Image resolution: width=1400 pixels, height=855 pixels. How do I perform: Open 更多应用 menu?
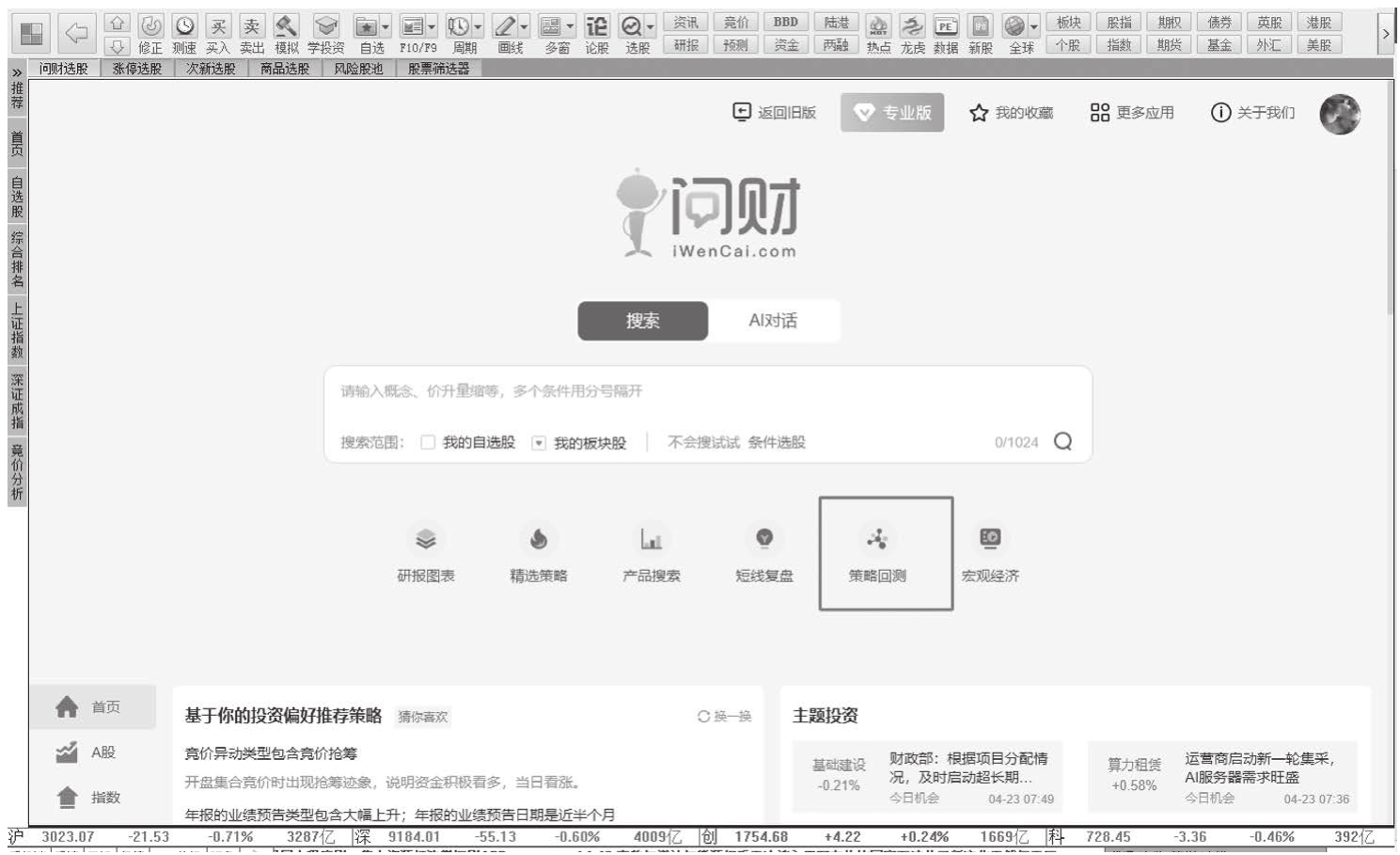[x=1132, y=113]
